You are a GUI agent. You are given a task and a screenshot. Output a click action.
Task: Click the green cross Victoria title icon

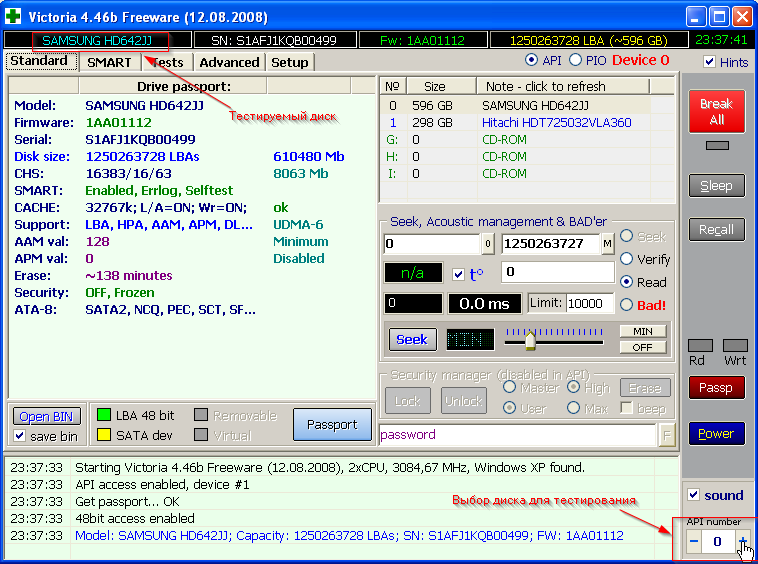pyautogui.click(x=13, y=16)
